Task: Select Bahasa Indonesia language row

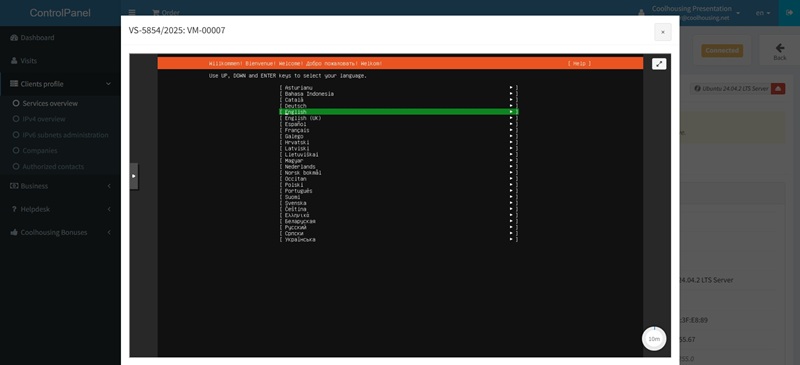Action: (398, 94)
